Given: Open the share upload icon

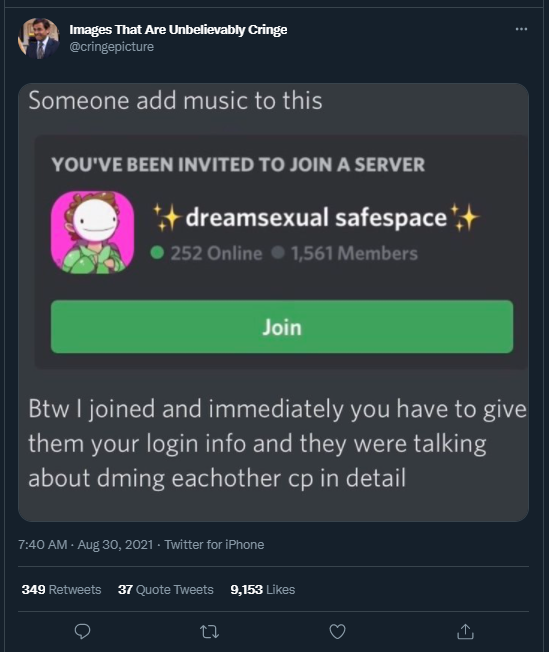Looking at the screenshot, I should click(x=465, y=631).
